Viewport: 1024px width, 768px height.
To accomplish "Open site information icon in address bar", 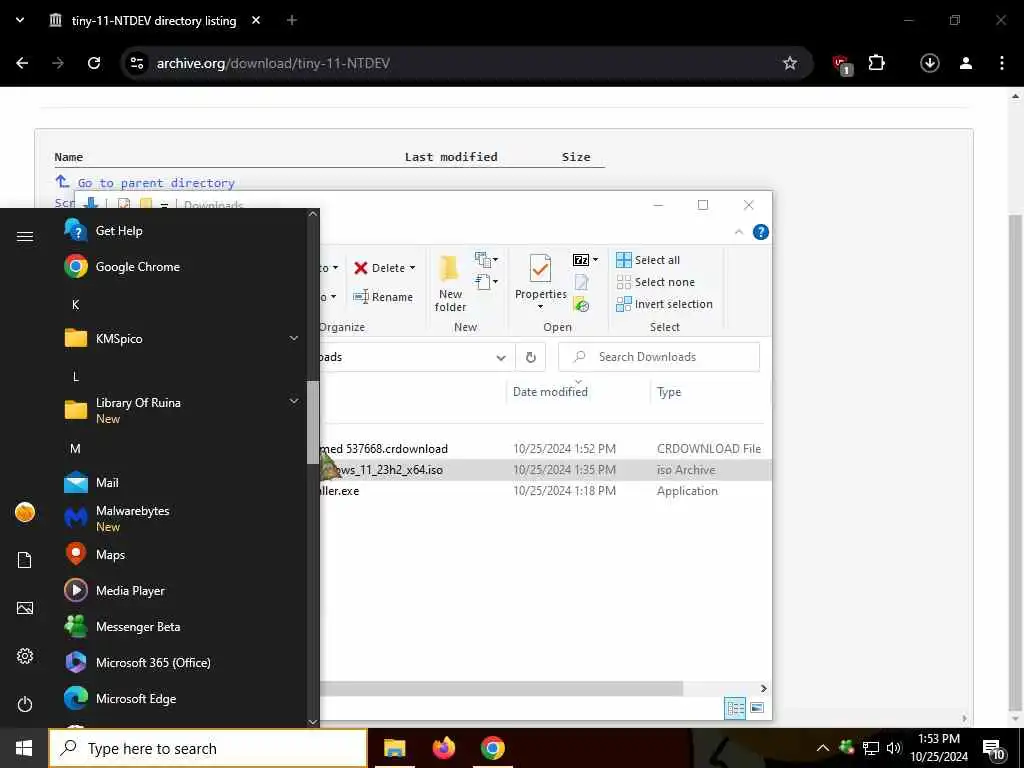I will [x=136, y=63].
